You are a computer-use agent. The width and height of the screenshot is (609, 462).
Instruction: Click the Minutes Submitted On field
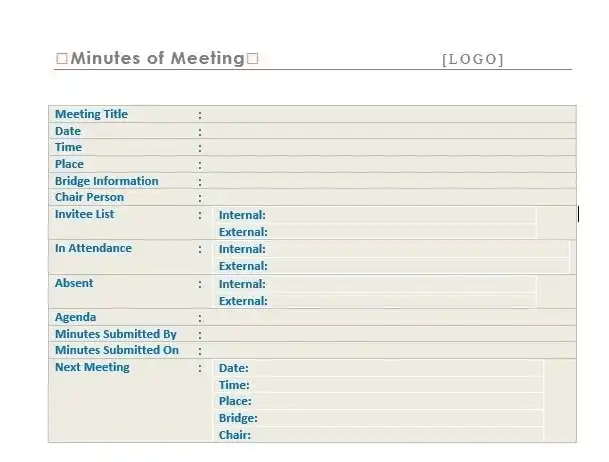pyautogui.click(x=390, y=351)
